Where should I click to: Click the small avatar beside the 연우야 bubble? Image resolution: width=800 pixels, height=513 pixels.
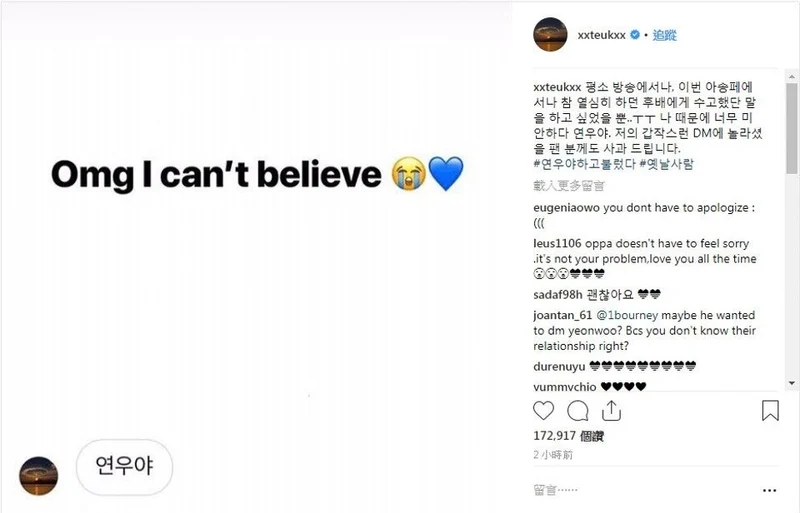40,475
